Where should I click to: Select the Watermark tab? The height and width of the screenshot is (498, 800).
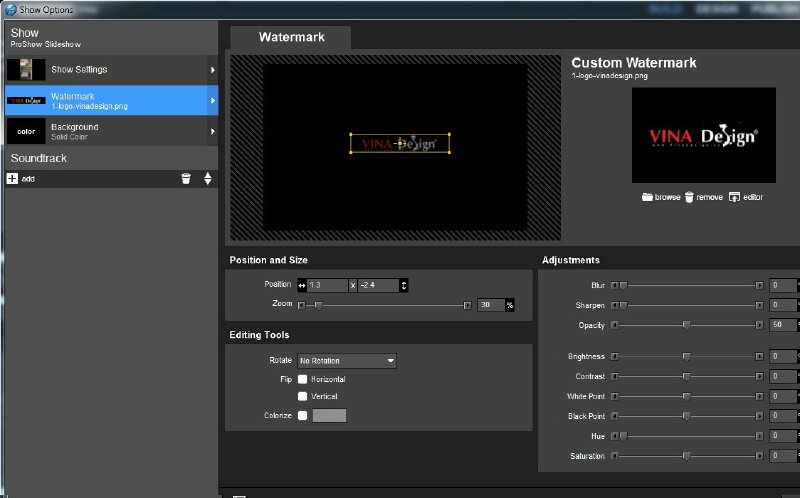[x=290, y=38]
